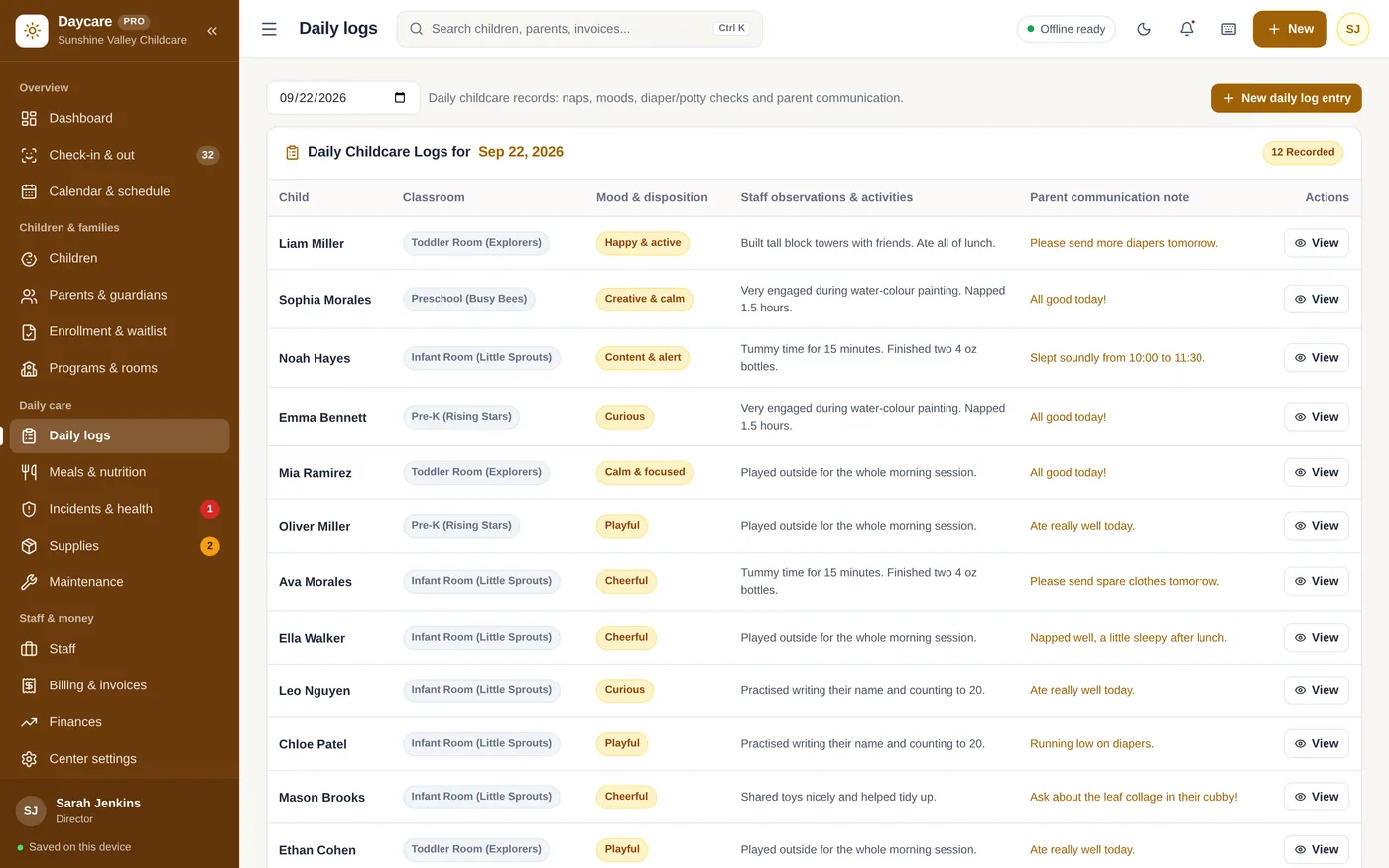Viewport: 1389px width, 868px height.
Task: View Emma Bennett's log entry
Action: [x=1317, y=417]
